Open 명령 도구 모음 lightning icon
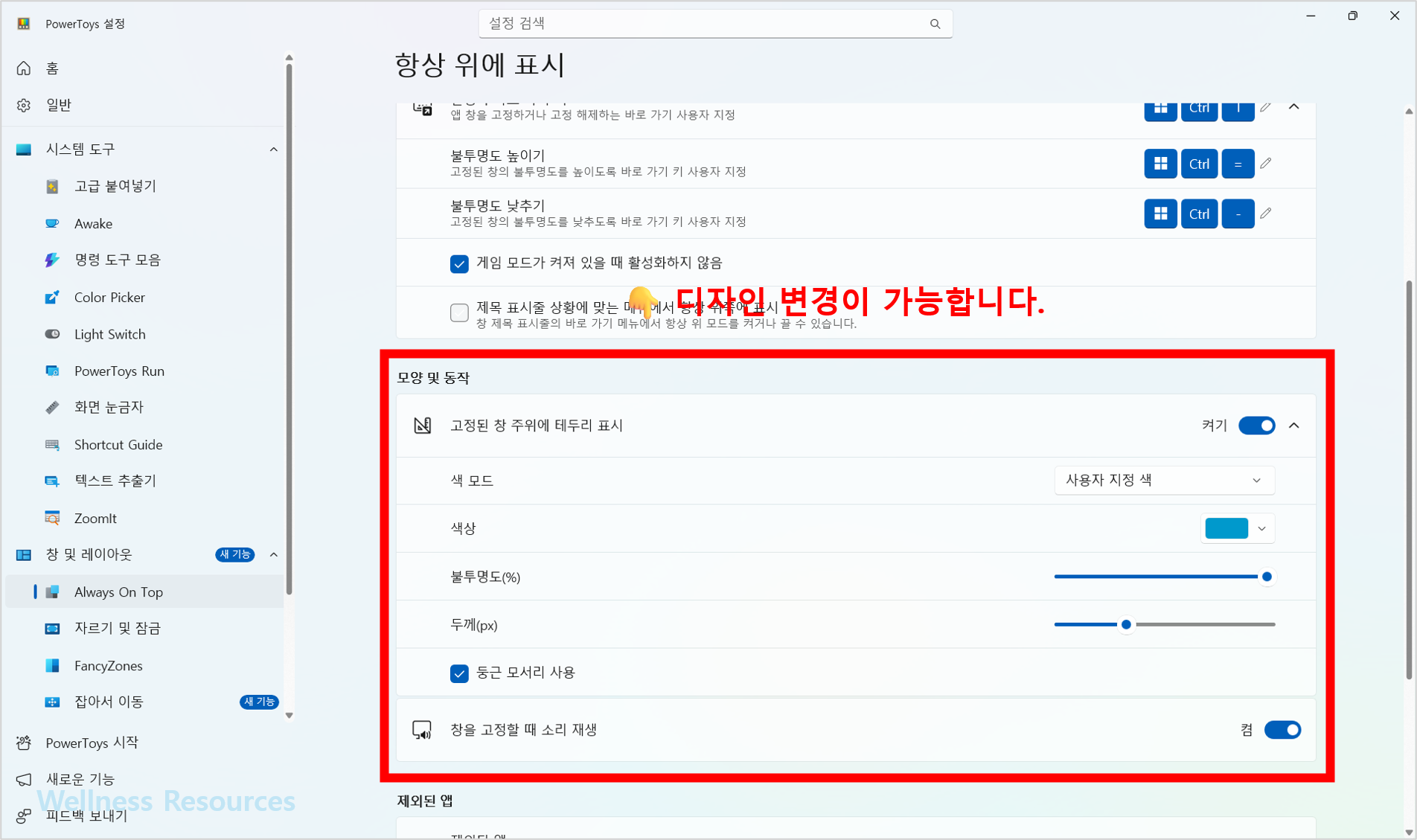This screenshot has width=1417, height=840. (x=52, y=260)
